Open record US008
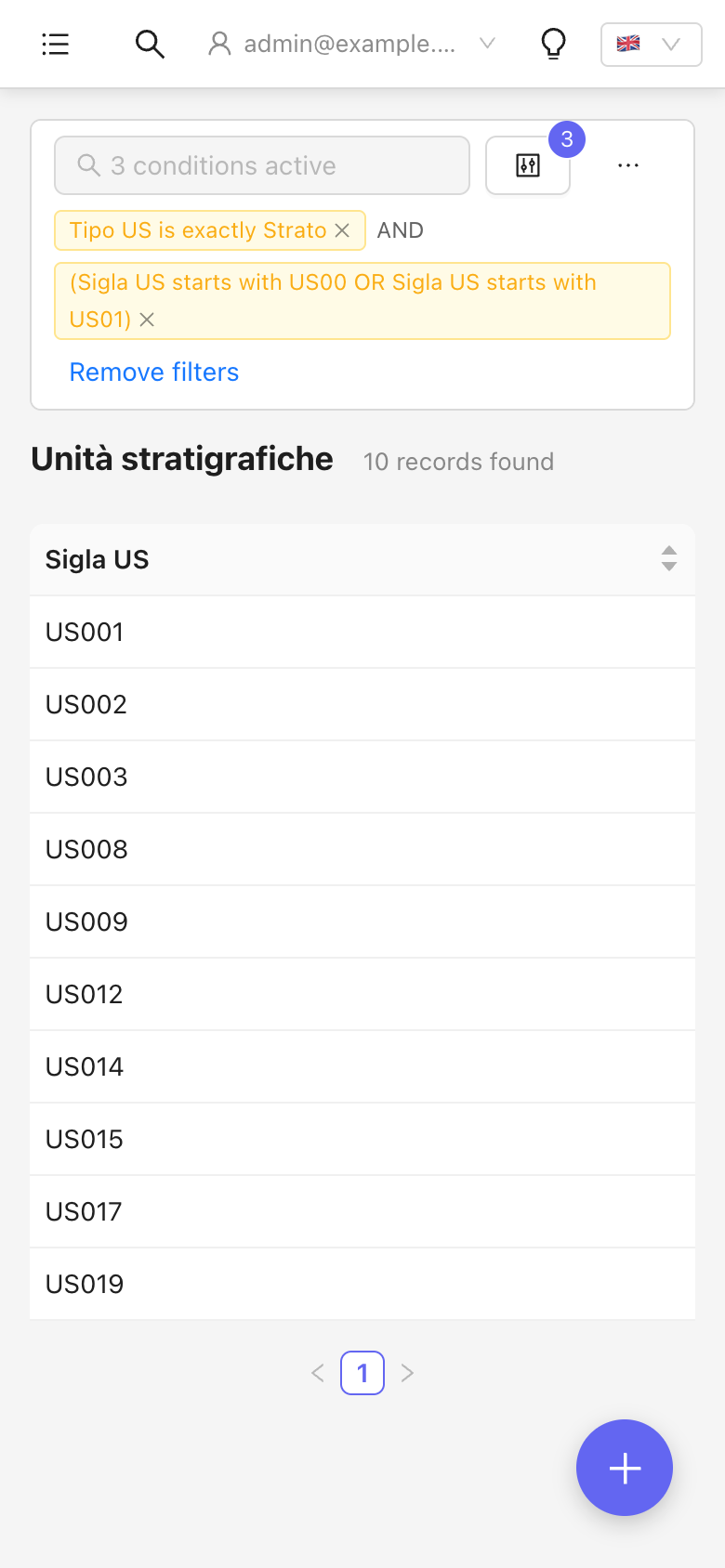 click(362, 849)
